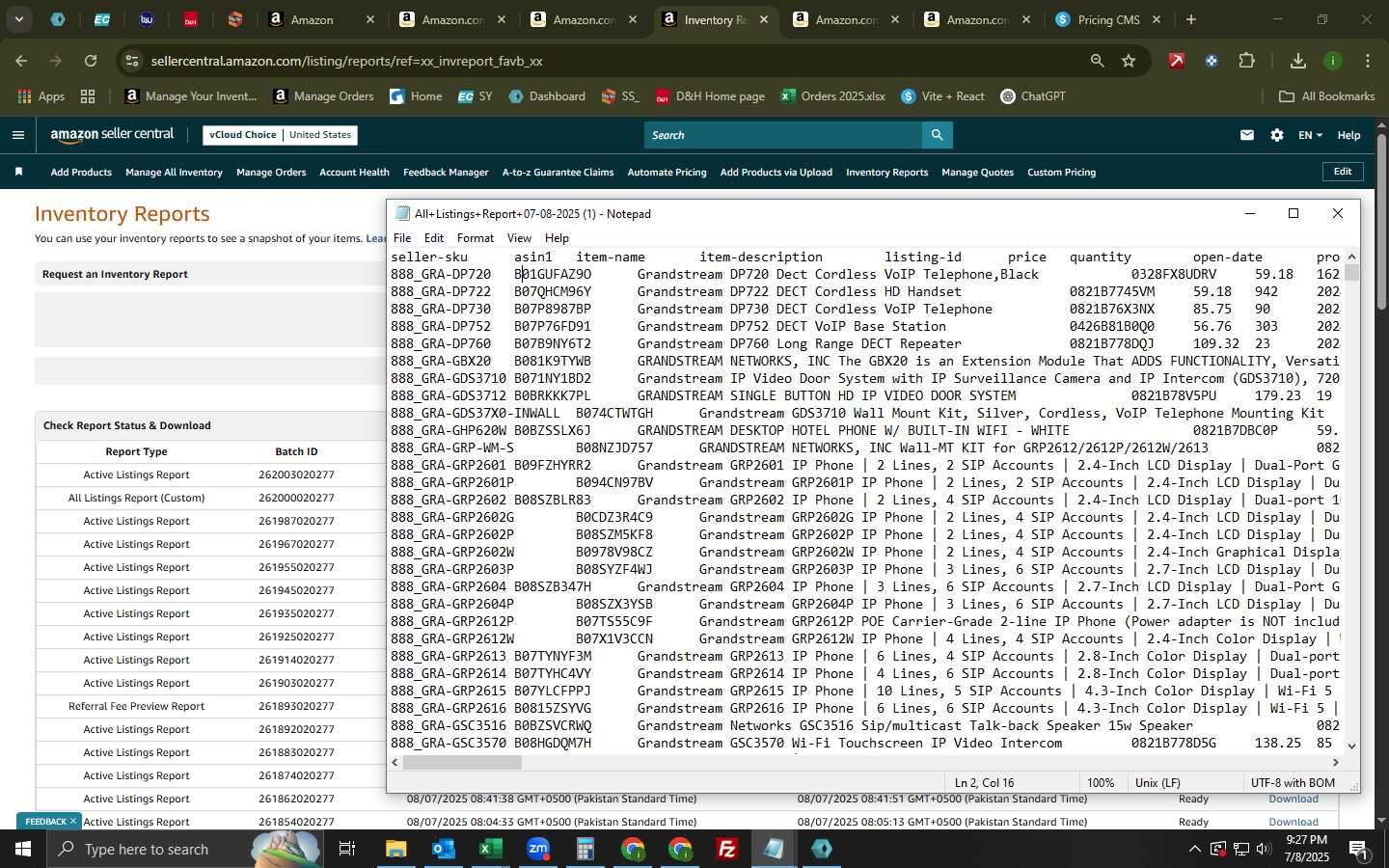Open the Seller Central mail envelope icon
Viewport: 1389px width, 868px height.
(1247, 135)
